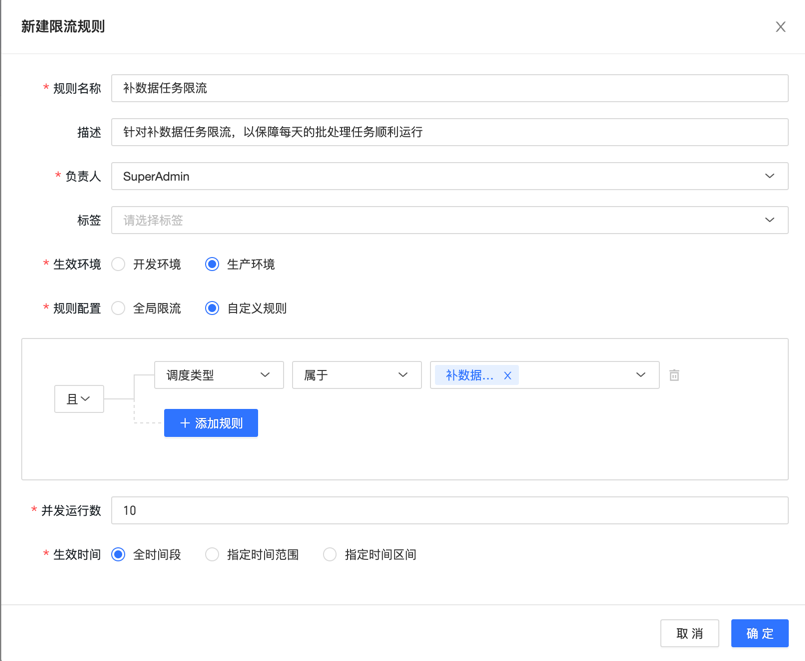Image resolution: width=805 pixels, height=661 pixels.
Task: Open the 属于 operator dropdown
Action: pos(357,375)
